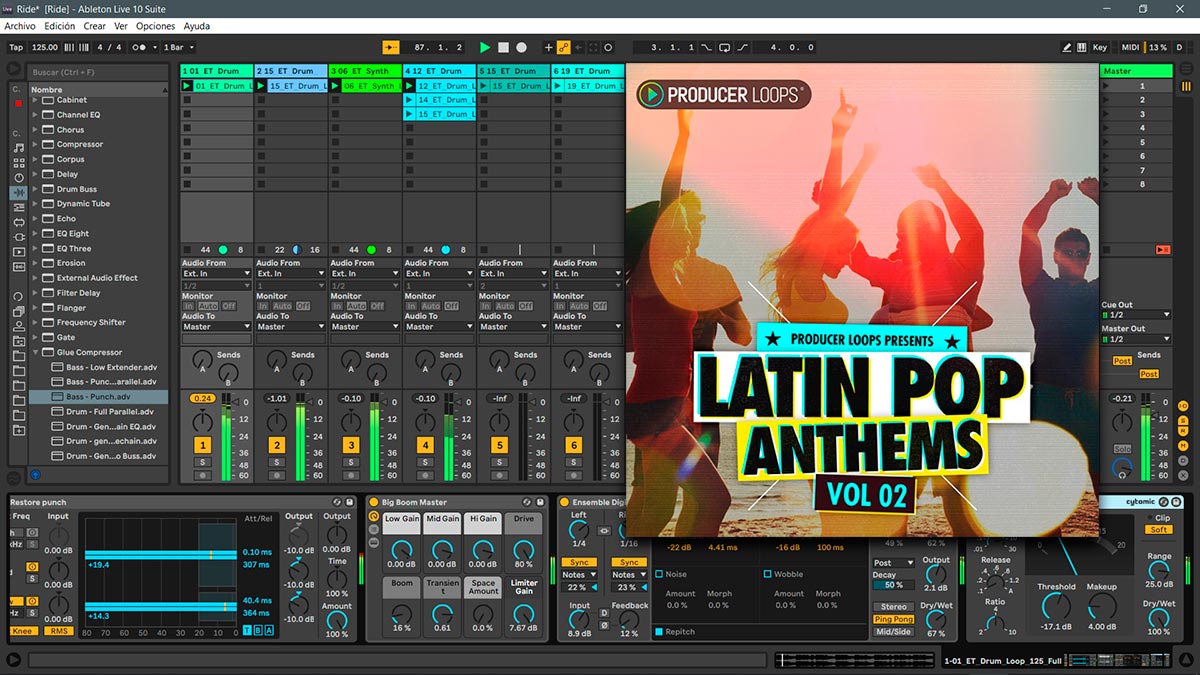The image size is (1200, 675).
Task: Solo track 2 with S button
Action: pos(277,462)
